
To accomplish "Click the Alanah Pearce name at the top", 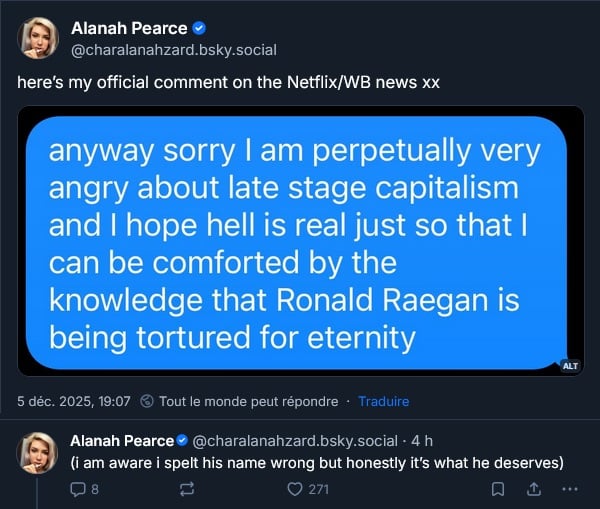I will pos(129,30).
